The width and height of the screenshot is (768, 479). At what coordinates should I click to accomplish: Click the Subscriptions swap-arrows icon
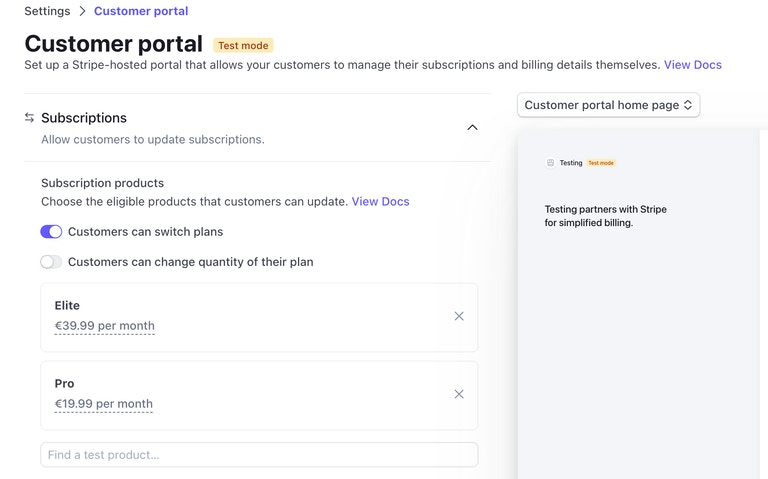[x=30, y=118]
